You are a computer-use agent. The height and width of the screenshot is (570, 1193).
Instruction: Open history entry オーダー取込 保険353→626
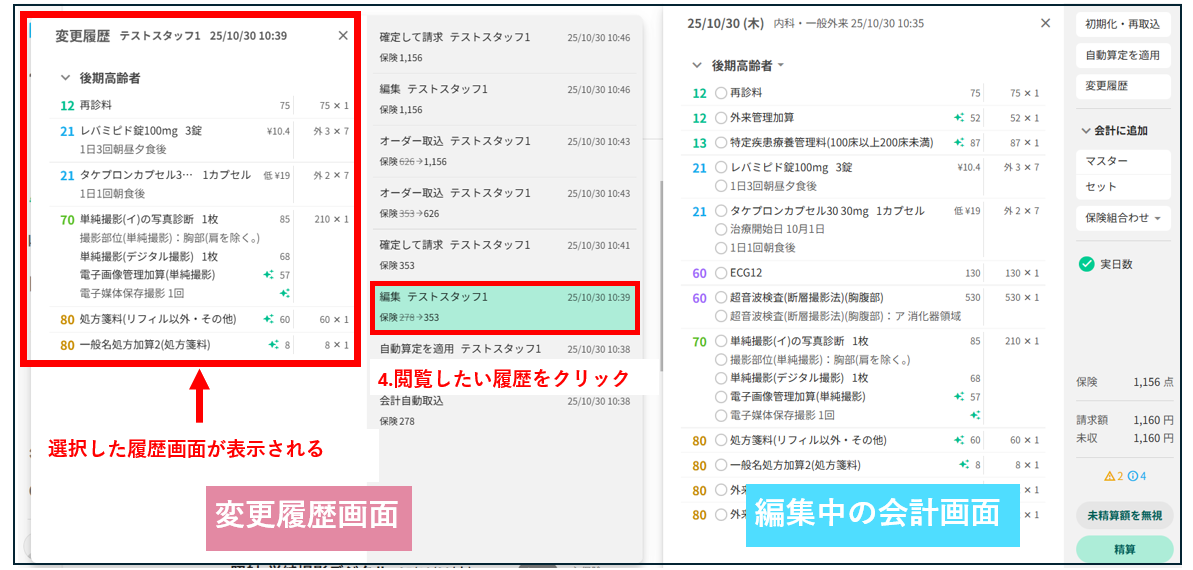coord(504,202)
